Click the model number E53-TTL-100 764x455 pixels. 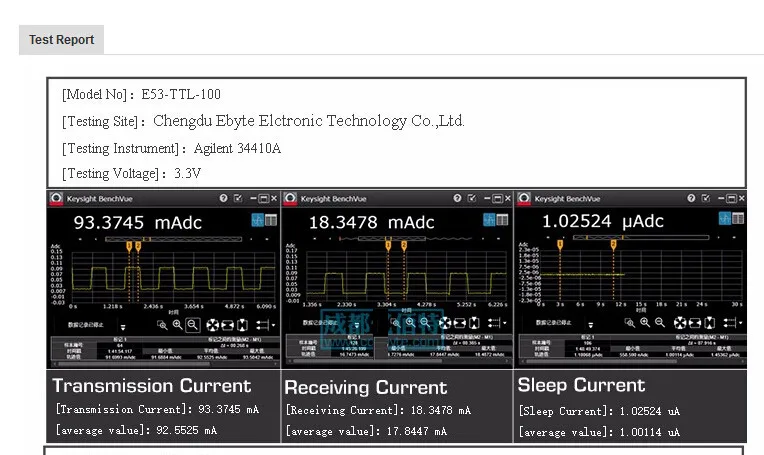[181, 94]
